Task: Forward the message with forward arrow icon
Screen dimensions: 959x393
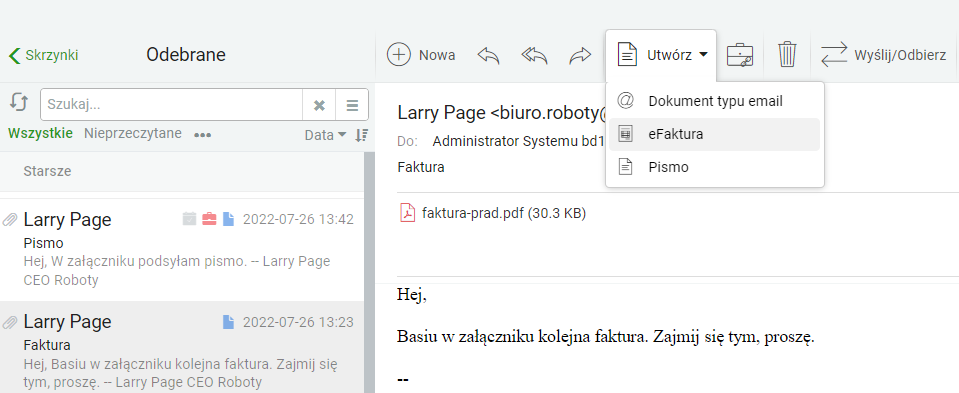Action: click(x=580, y=55)
